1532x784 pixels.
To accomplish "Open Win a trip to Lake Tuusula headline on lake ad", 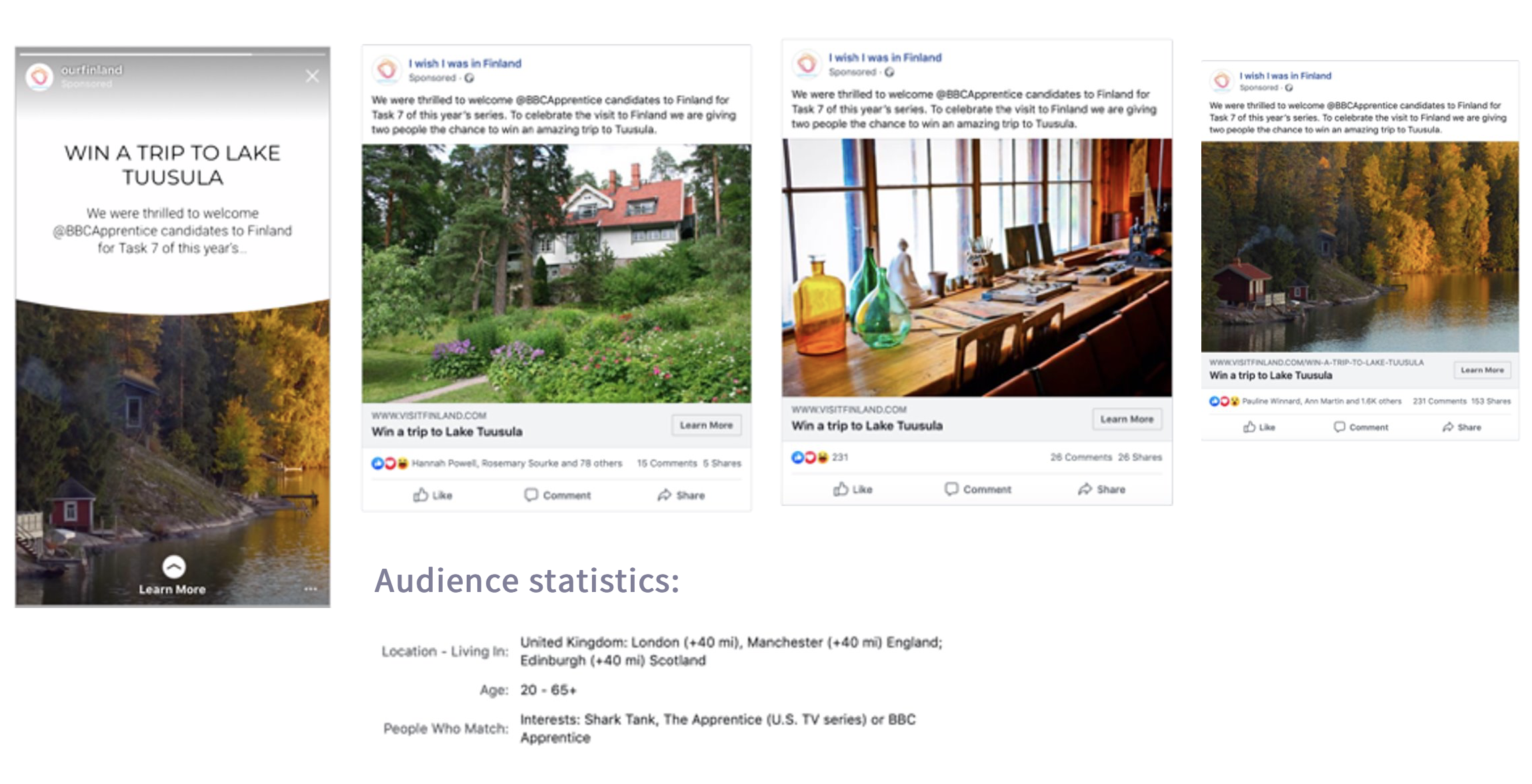I will click(x=1271, y=375).
